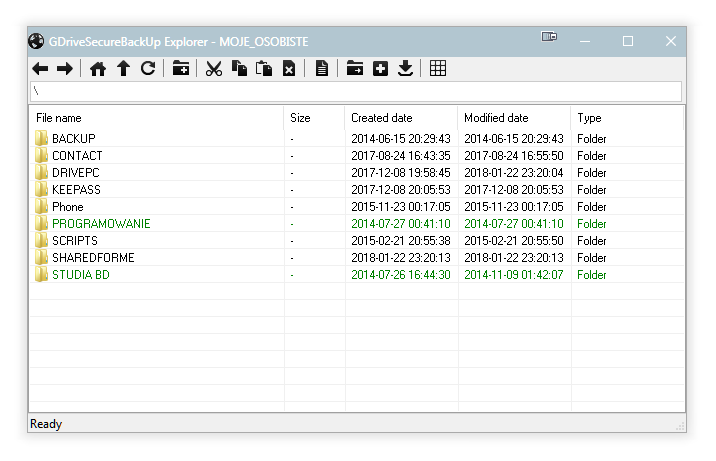Click created date 2015-02-21 20:55:38
This screenshot has width=716, height=461.
point(400,241)
